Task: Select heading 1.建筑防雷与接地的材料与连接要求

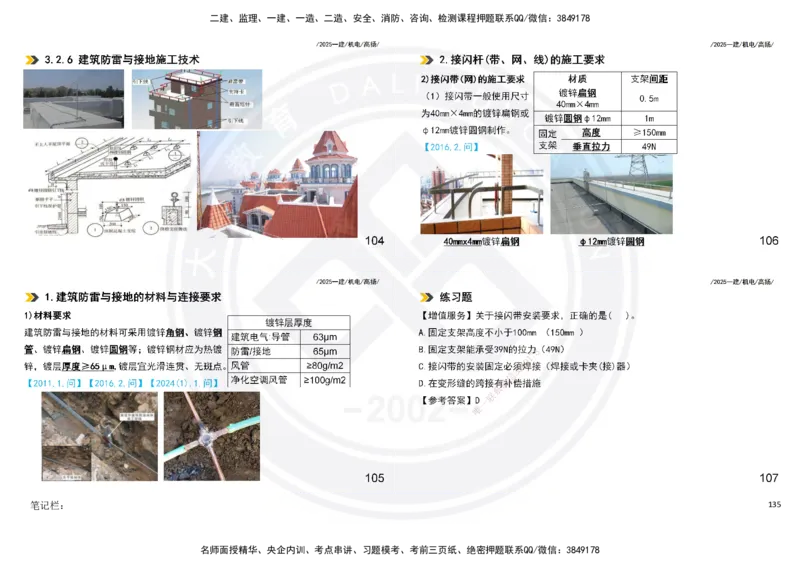Action: [x=133, y=297]
